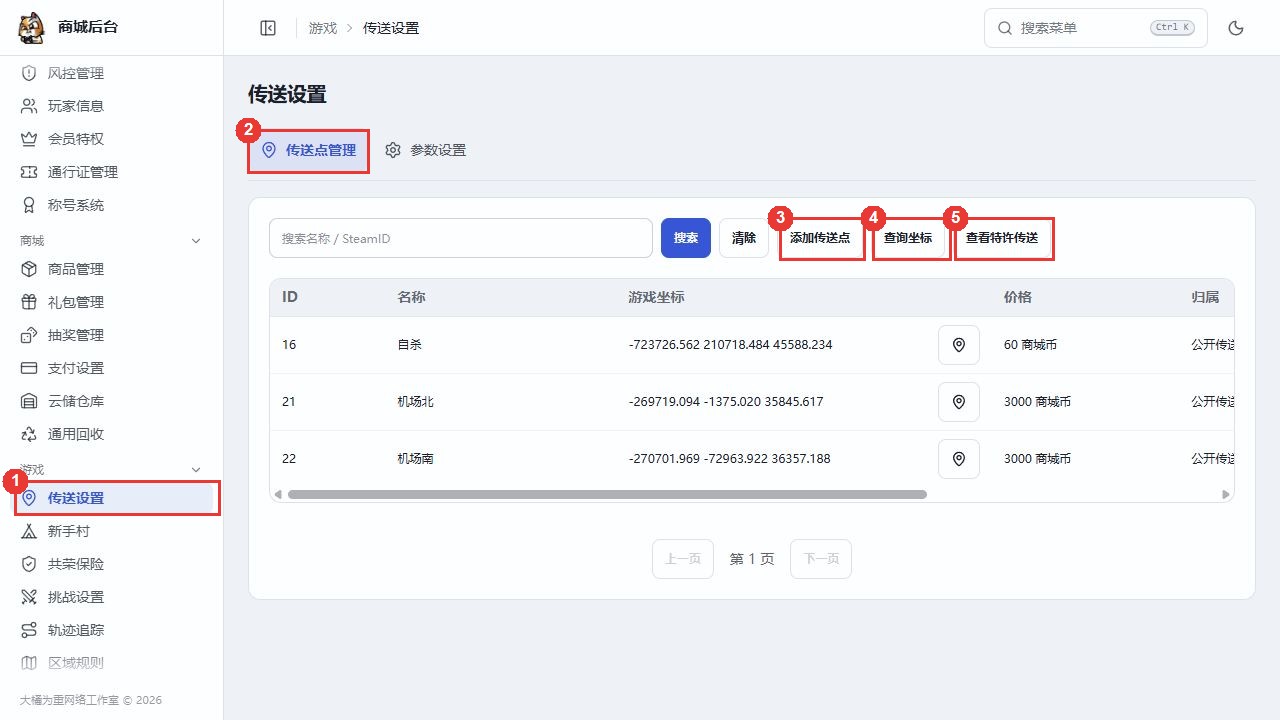Viewport: 1280px width, 720px height.
Task: Open 新手村 in the sidebar
Action: click(111, 531)
